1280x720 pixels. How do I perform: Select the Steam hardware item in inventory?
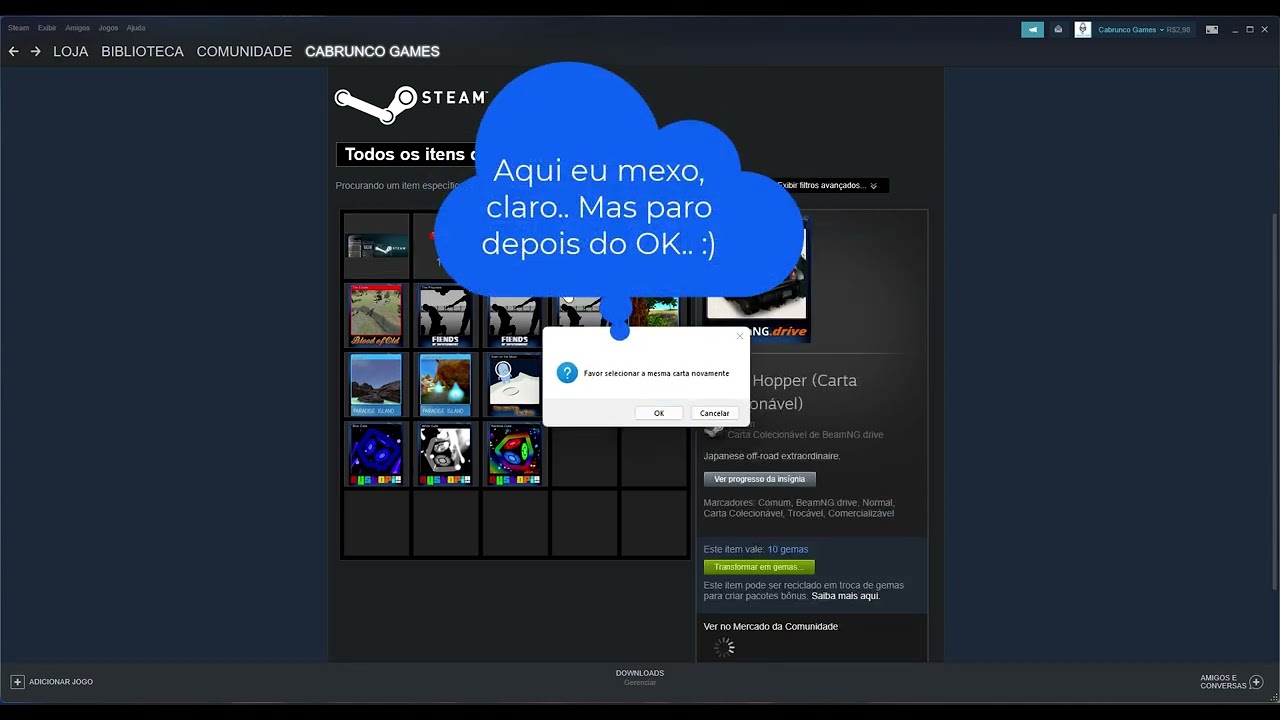pos(377,245)
